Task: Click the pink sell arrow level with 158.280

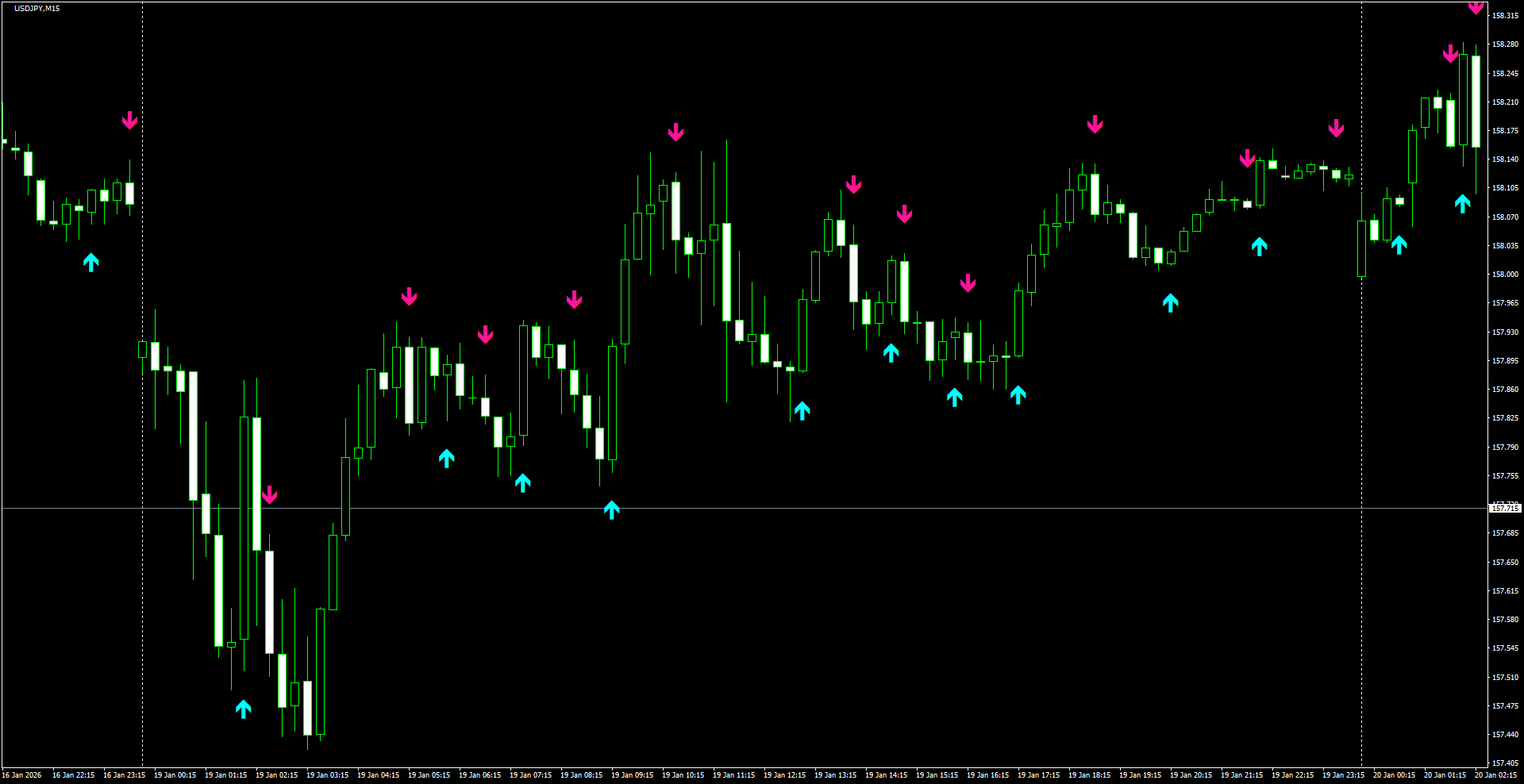Action: tap(1450, 54)
